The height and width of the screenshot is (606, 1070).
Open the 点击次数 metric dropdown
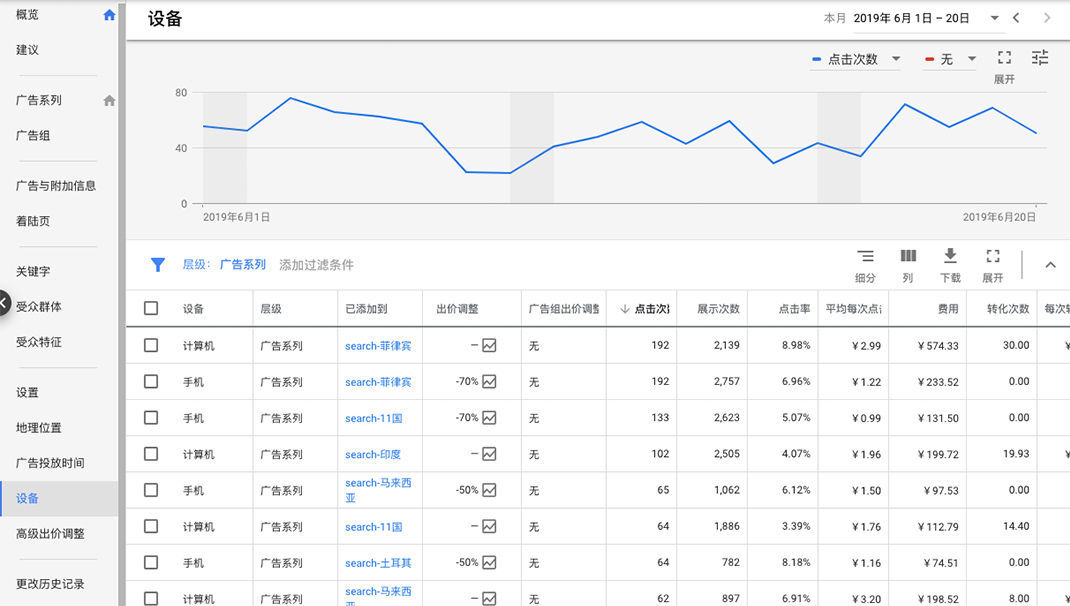point(895,59)
